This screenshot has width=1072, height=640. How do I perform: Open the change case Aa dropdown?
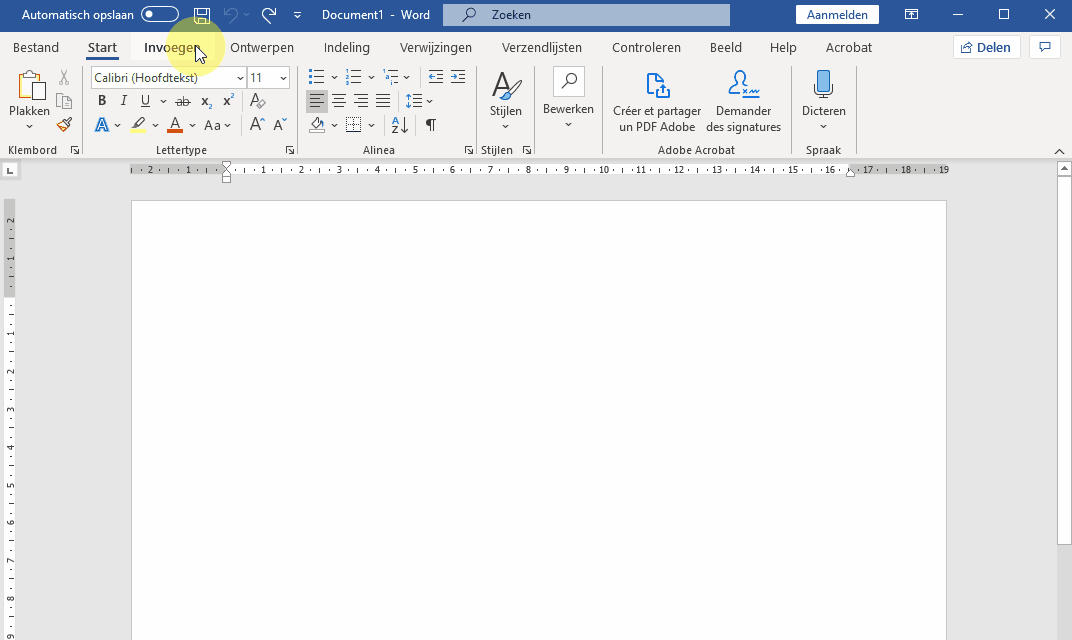click(x=217, y=125)
